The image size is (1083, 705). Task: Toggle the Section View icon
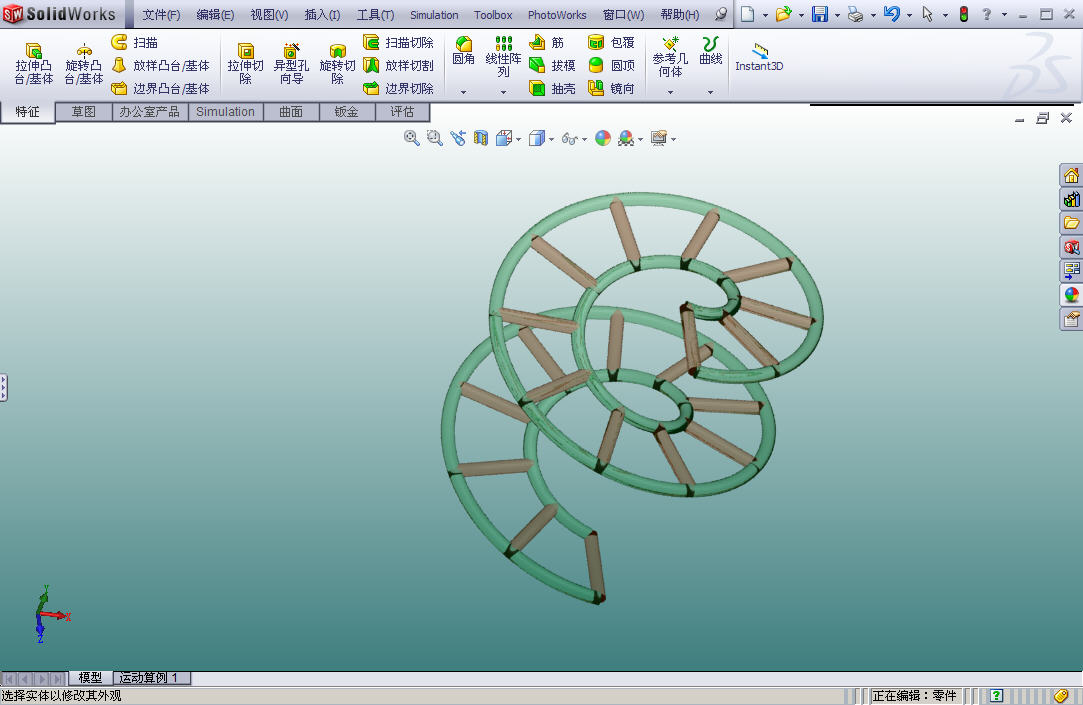481,138
